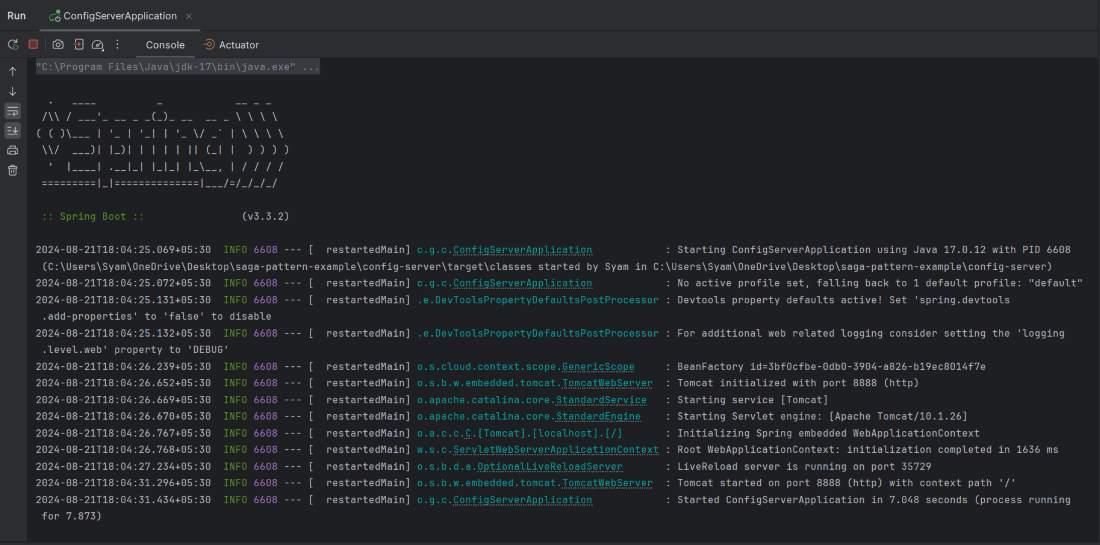Open the three-dots more options menu

pyautogui.click(x=117, y=44)
